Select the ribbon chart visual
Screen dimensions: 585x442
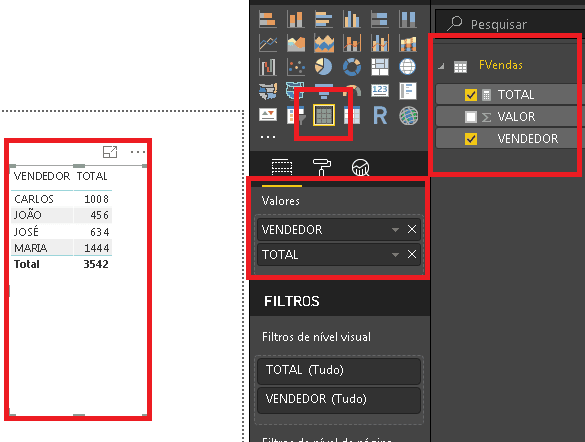pos(407,43)
